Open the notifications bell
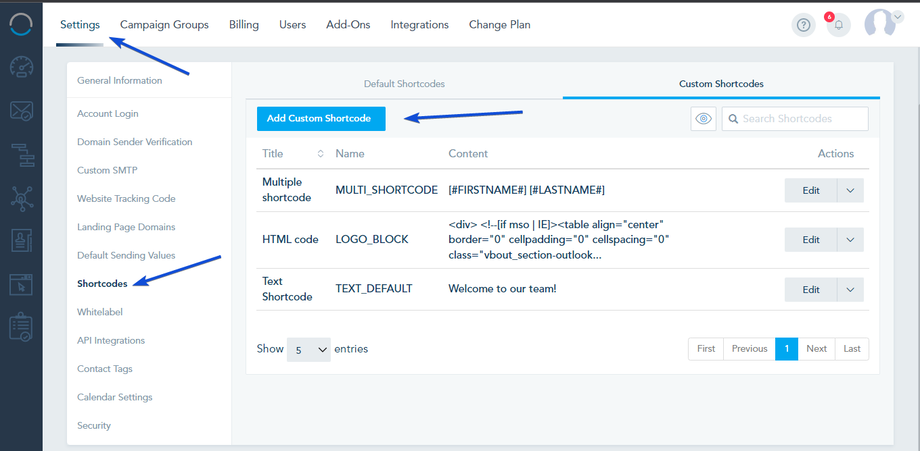The height and width of the screenshot is (451, 920). [x=837, y=25]
